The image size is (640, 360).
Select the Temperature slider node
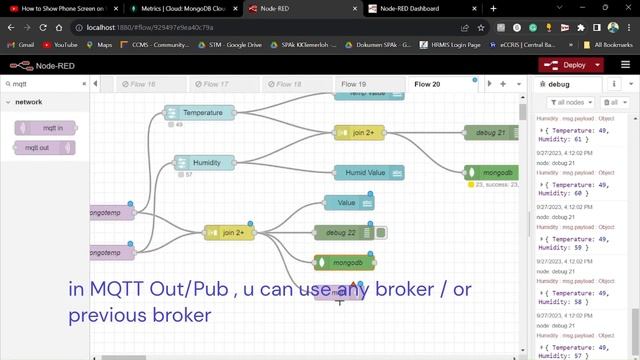tap(200, 113)
